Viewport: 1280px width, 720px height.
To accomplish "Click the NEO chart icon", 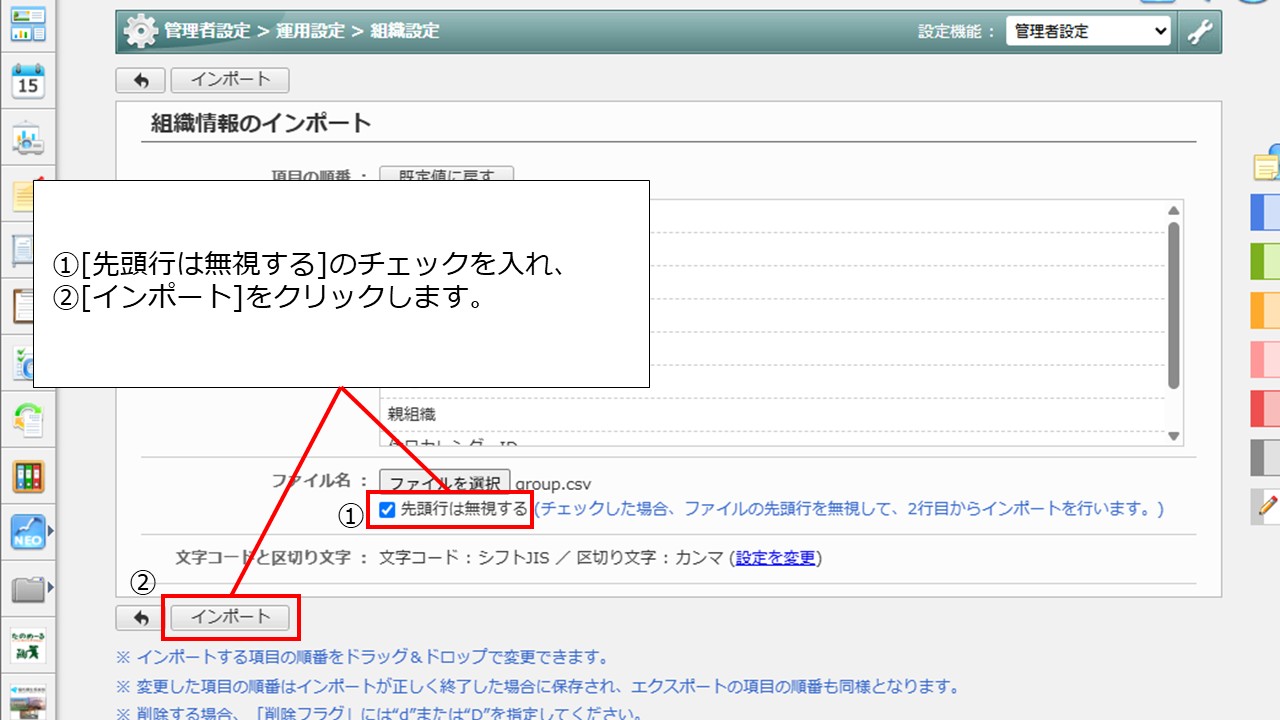I will coord(27,532).
